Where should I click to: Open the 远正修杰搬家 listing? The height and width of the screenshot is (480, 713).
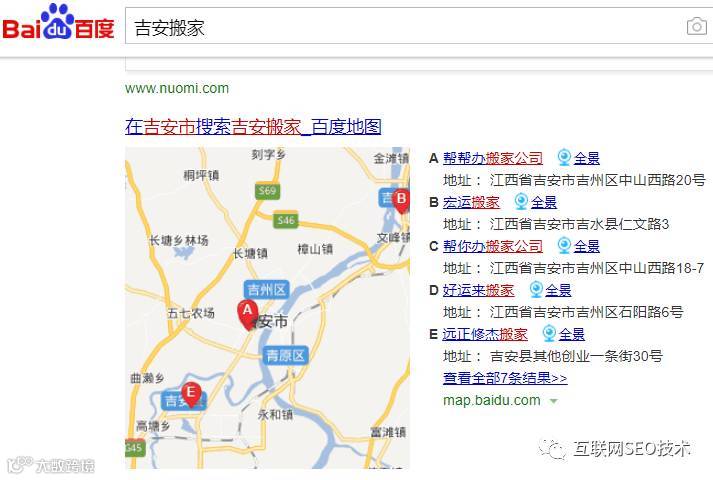(x=485, y=334)
